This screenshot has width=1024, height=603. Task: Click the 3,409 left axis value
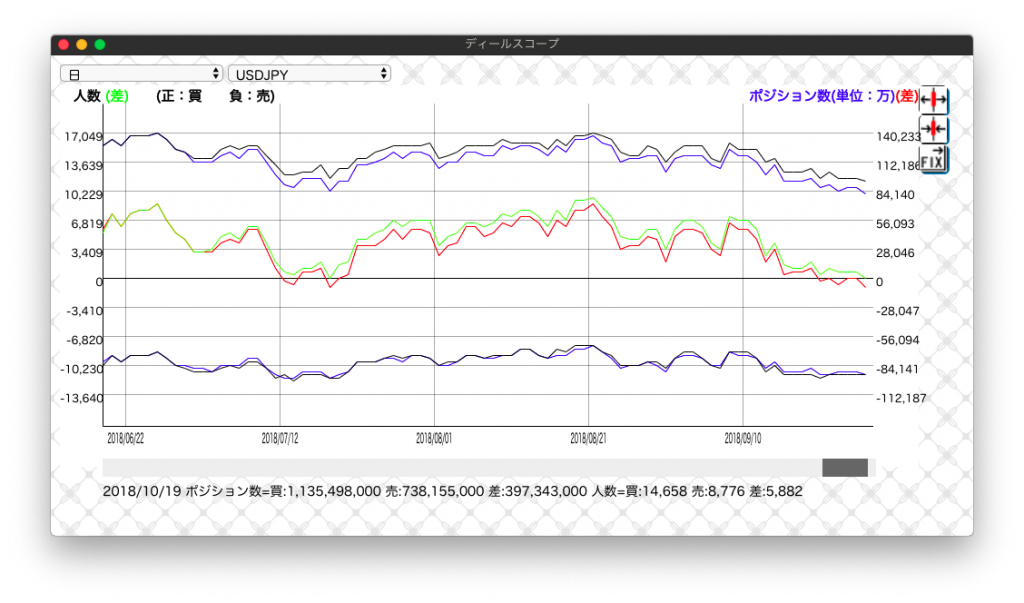87,253
